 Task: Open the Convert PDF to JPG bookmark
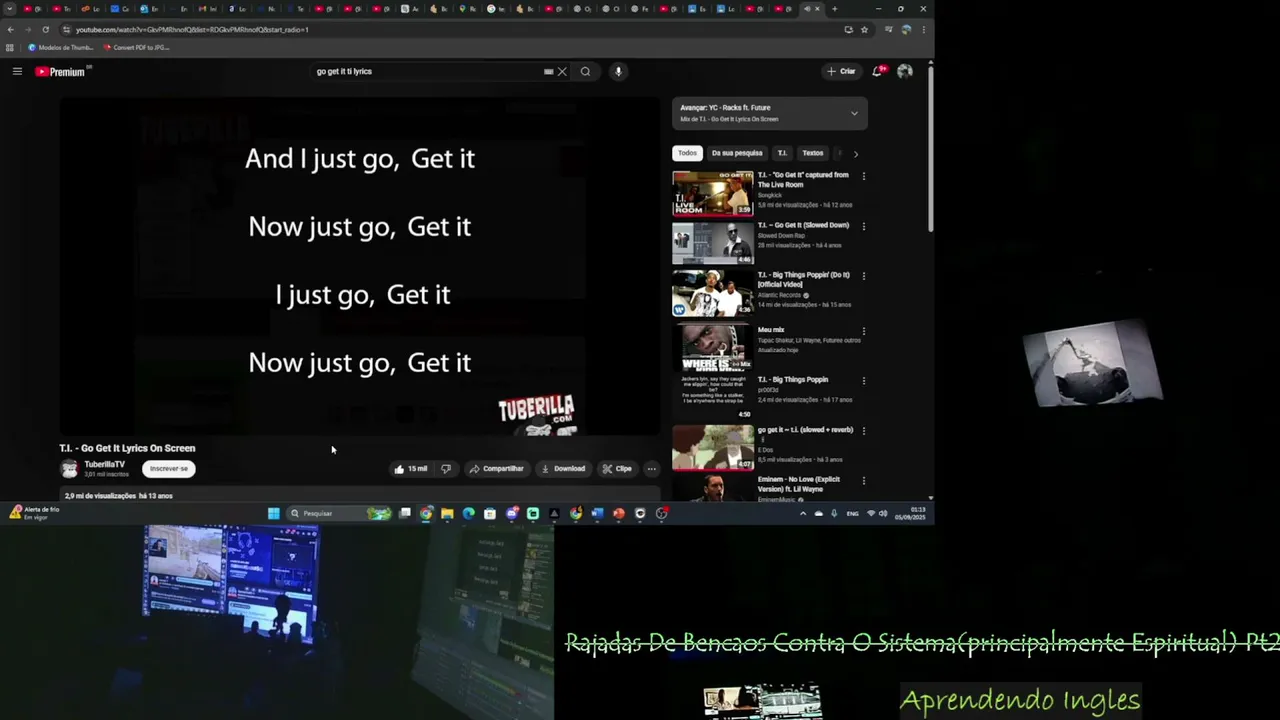(136, 47)
